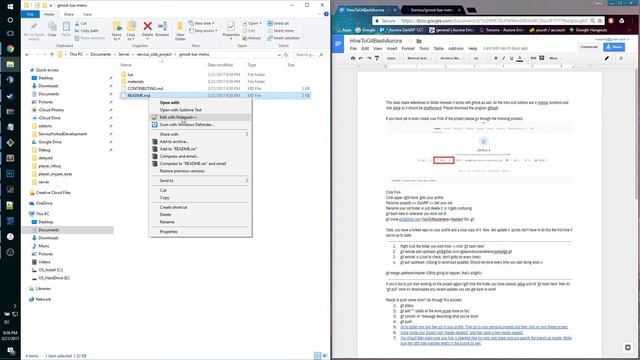Click the move-to-folder icon beside document title
The width and height of the screenshot is (640, 360).
(419, 41)
